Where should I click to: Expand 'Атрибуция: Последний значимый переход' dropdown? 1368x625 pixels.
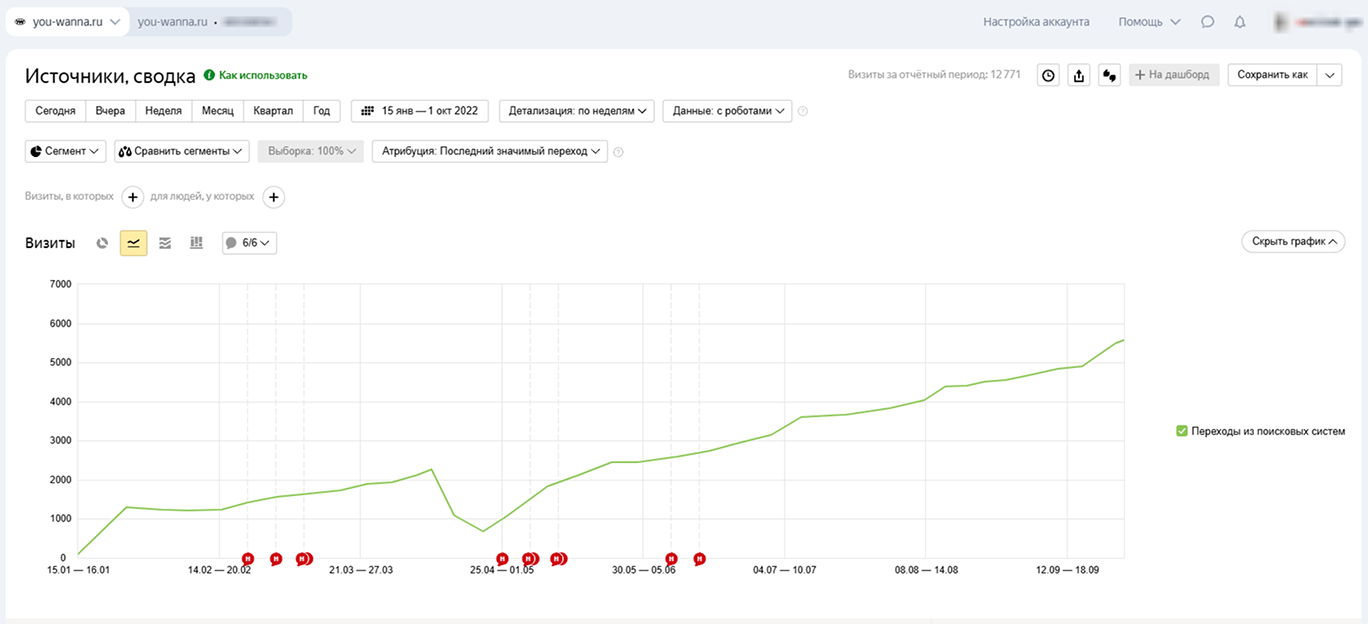pos(490,151)
